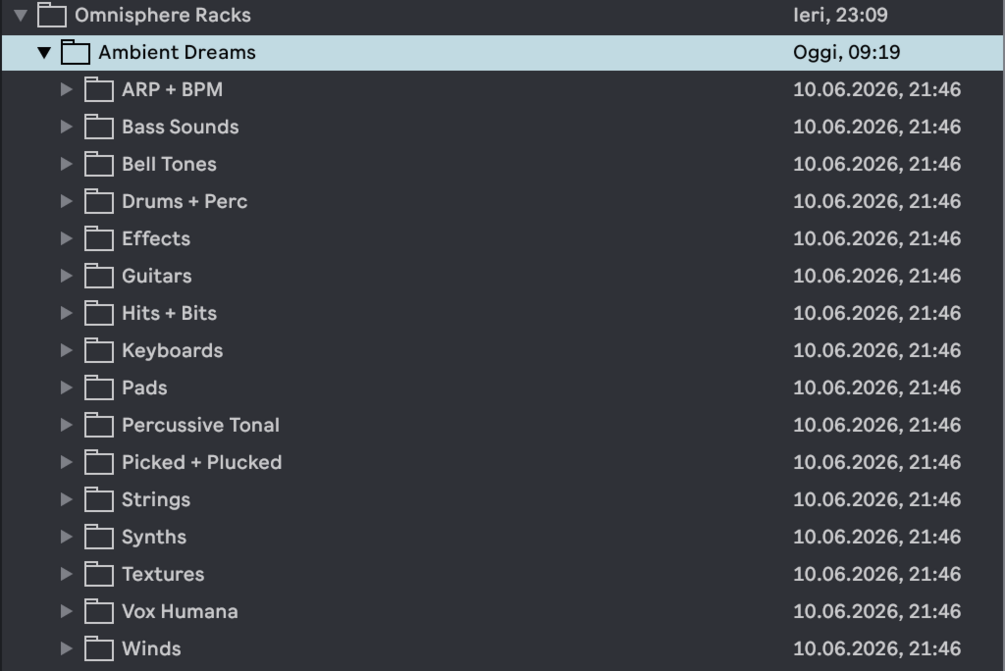
Task: Collapse the Ambient Dreams folder
Action: pos(44,53)
